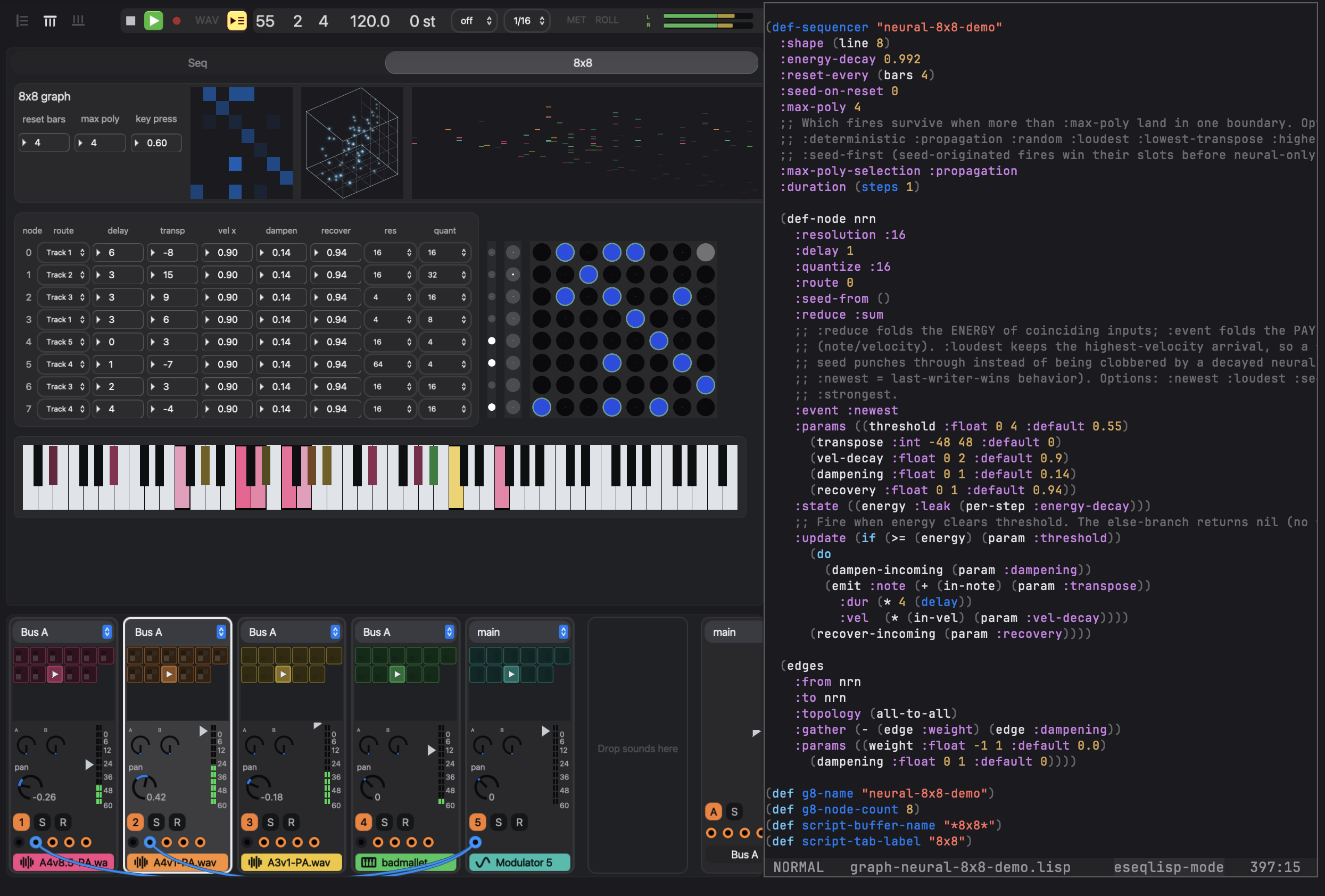Select the mixer bottom layout icon
1325x896 pixels.
click(x=78, y=21)
